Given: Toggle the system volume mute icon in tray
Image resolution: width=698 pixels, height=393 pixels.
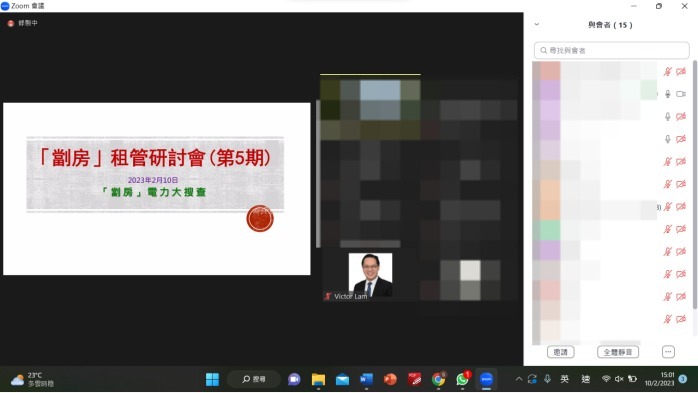Looking at the screenshot, I should click(619, 379).
